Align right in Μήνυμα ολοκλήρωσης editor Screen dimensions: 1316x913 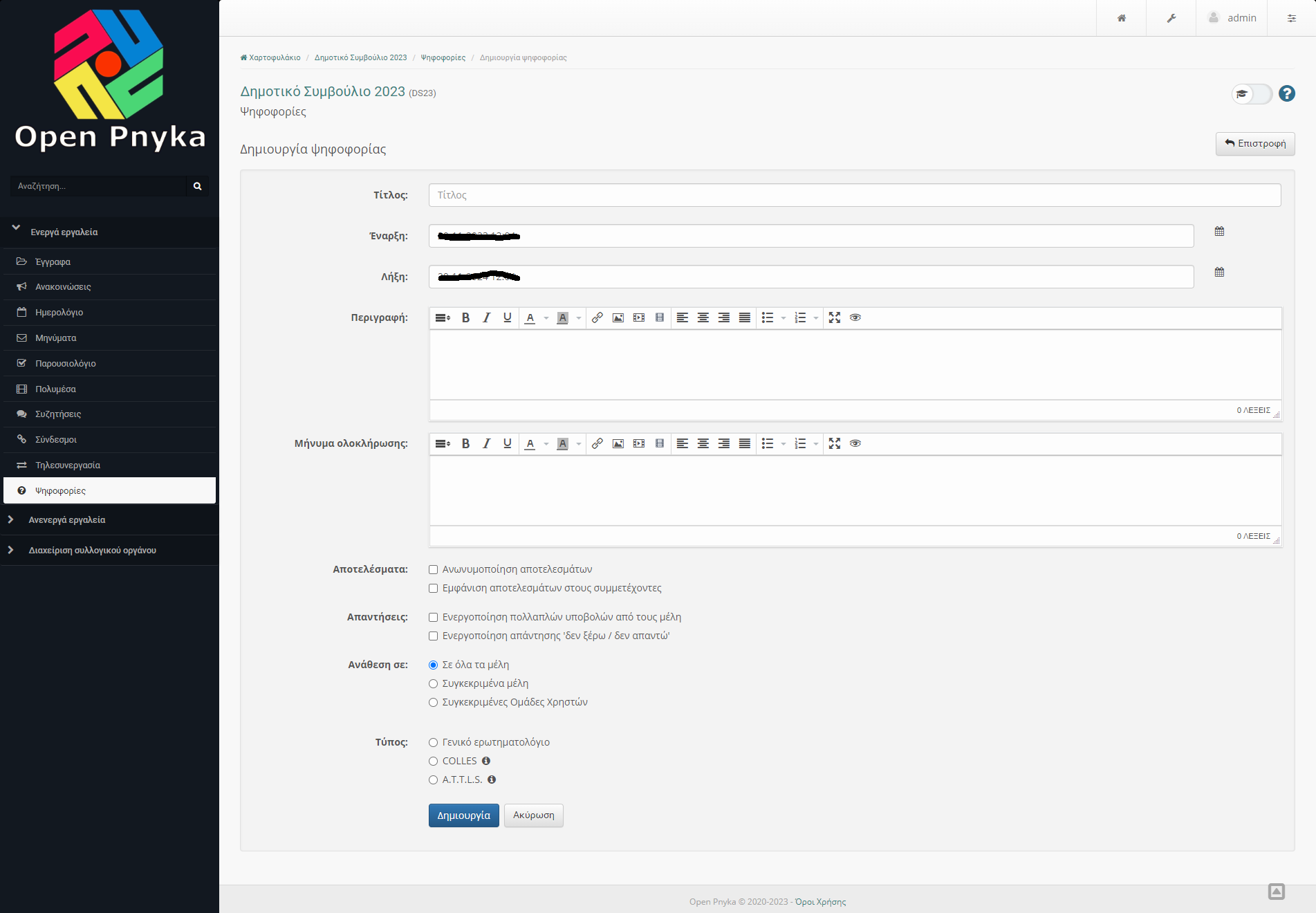[724, 443]
